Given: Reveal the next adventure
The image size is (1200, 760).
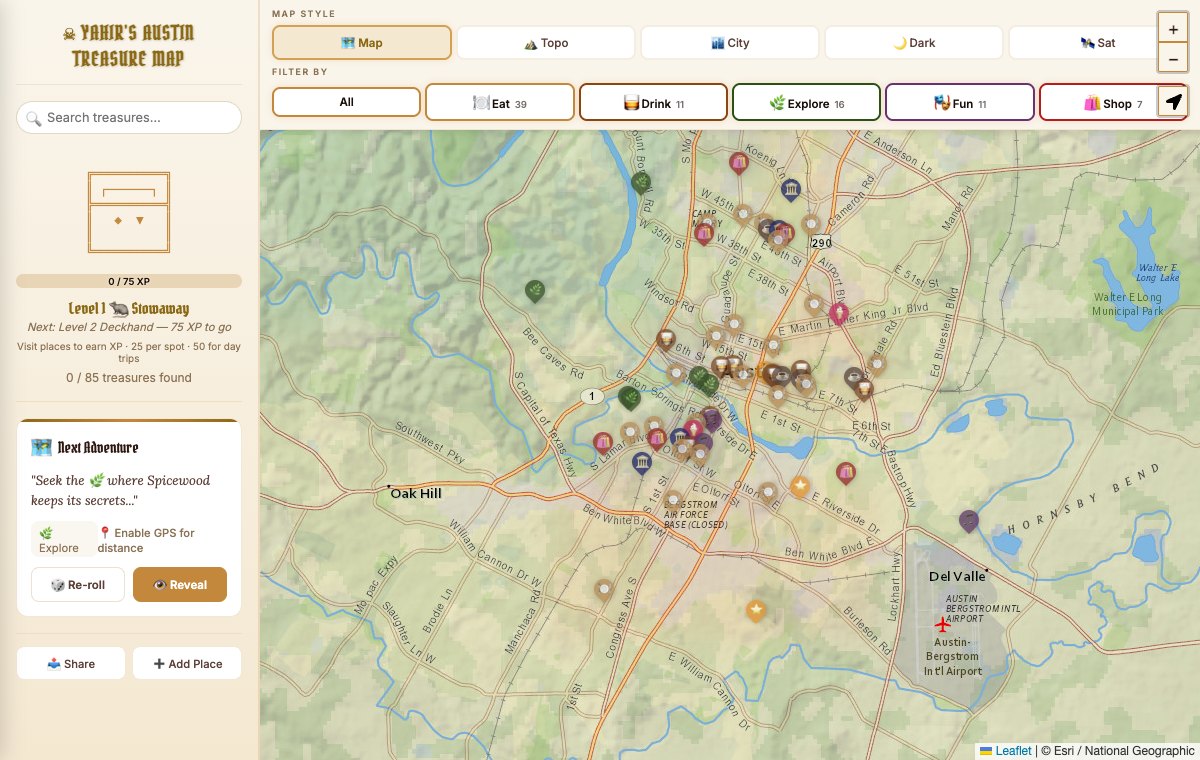Looking at the screenshot, I should pyautogui.click(x=180, y=585).
